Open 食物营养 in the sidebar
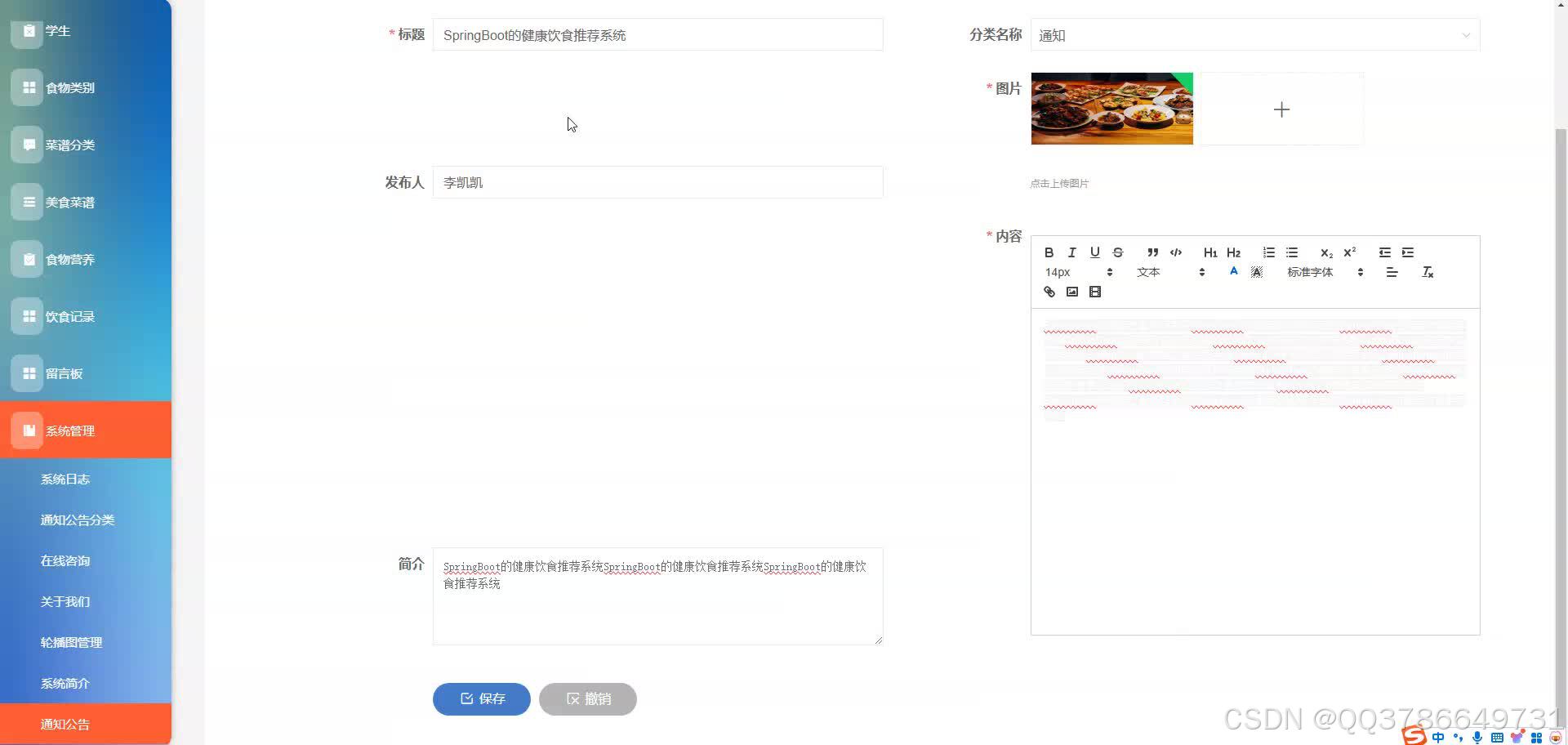 tap(86, 259)
